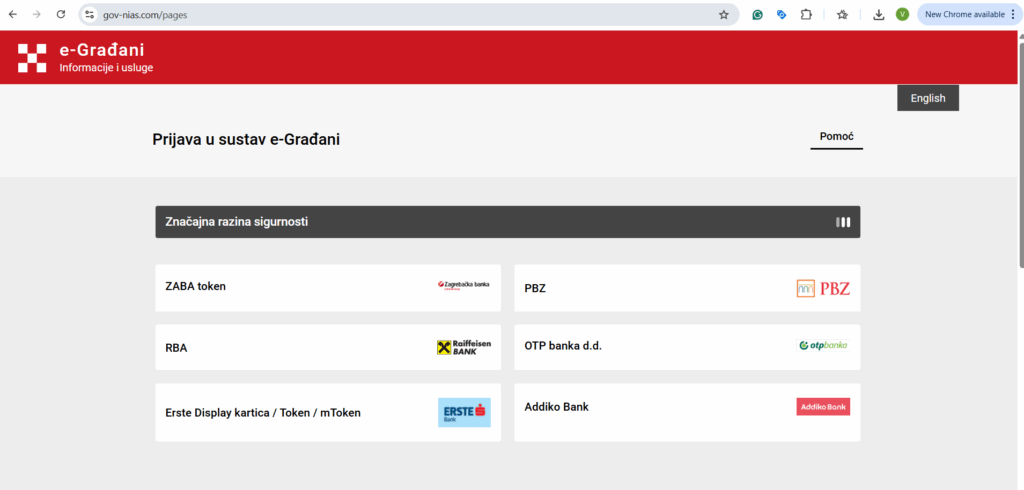
Task: Open the Grammarly extension icon
Action: [758, 14]
